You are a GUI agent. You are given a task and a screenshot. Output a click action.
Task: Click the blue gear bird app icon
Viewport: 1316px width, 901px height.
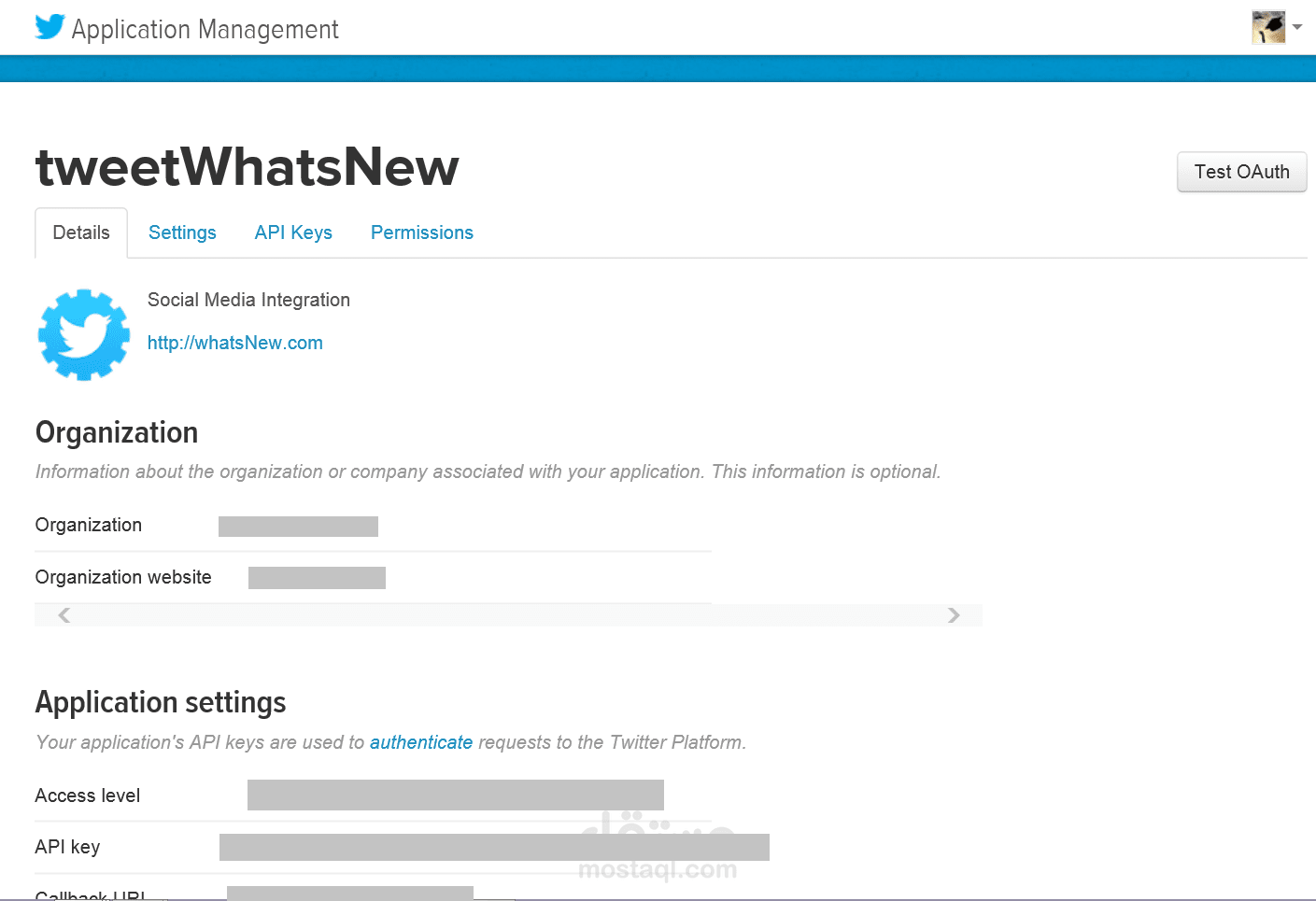tap(84, 334)
